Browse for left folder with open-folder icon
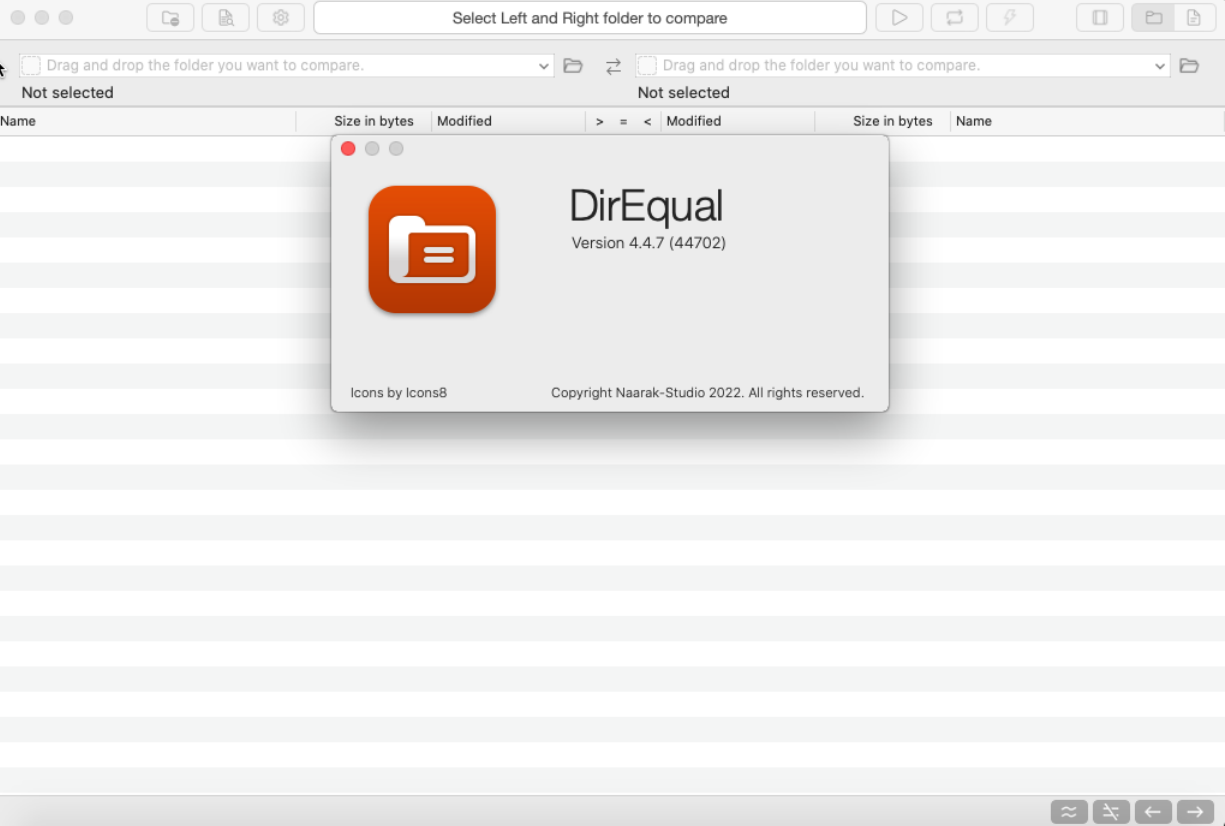 pos(573,66)
